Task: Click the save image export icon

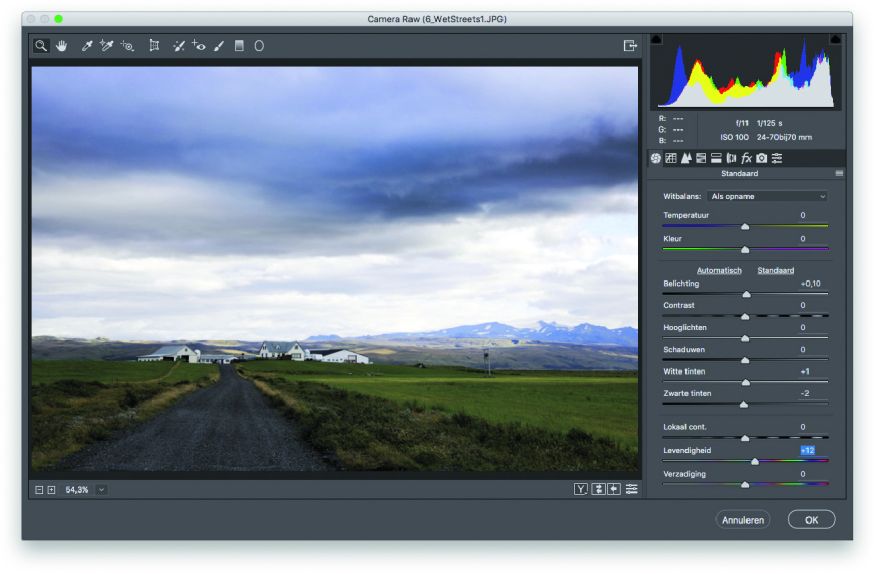Action: [x=629, y=46]
